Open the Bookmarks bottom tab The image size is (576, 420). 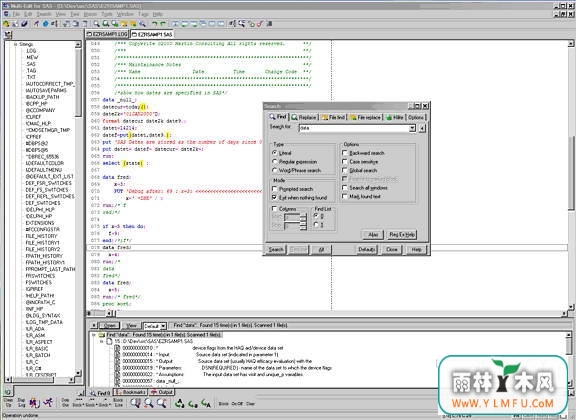click(x=130, y=392)
